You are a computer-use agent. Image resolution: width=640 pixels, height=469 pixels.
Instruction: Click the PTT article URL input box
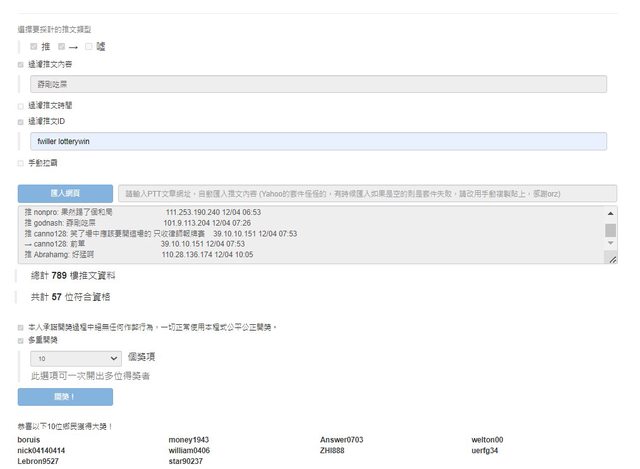[366, 194]
